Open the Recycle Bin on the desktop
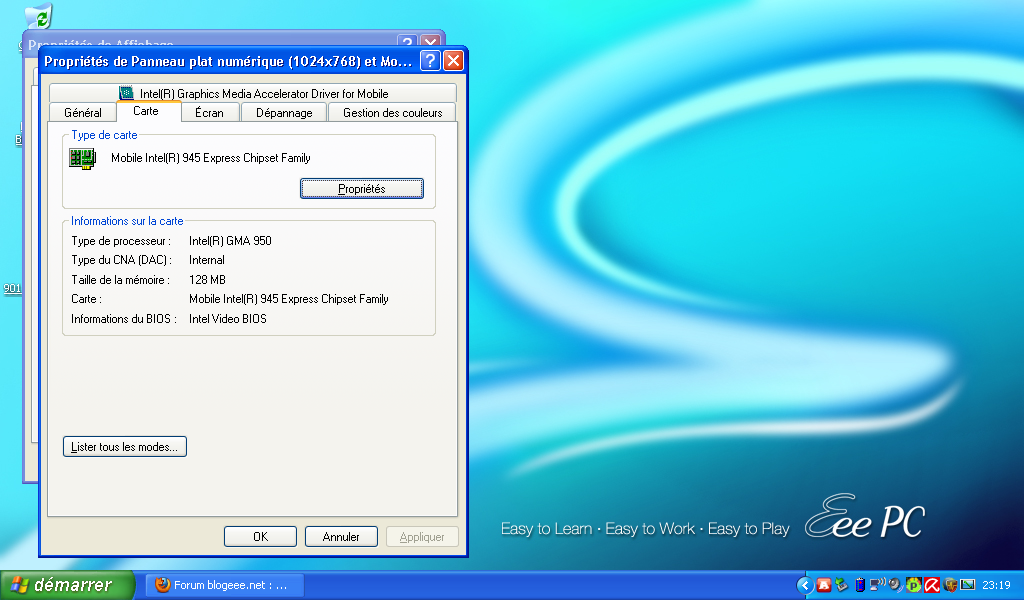 40,17
